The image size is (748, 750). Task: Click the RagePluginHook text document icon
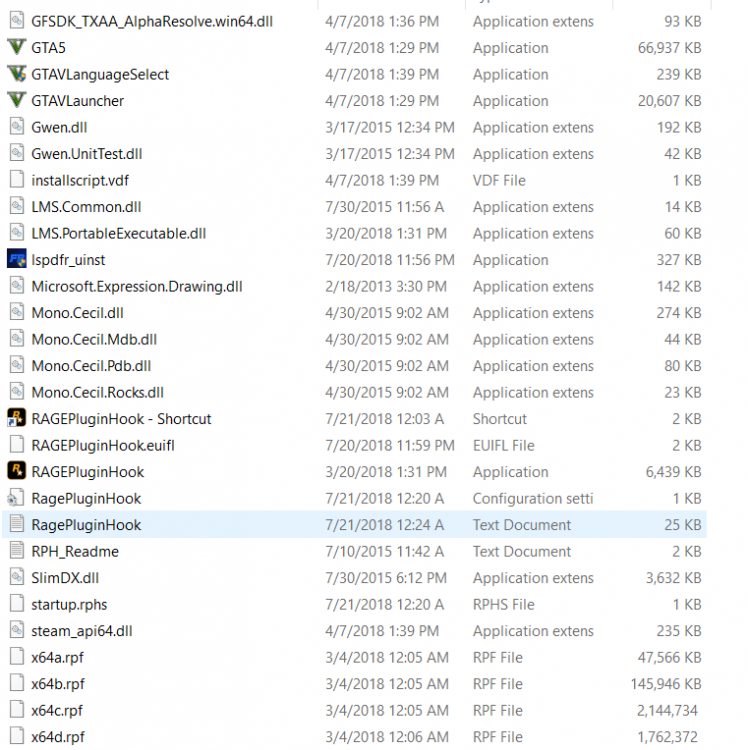[x=17, y=524]
